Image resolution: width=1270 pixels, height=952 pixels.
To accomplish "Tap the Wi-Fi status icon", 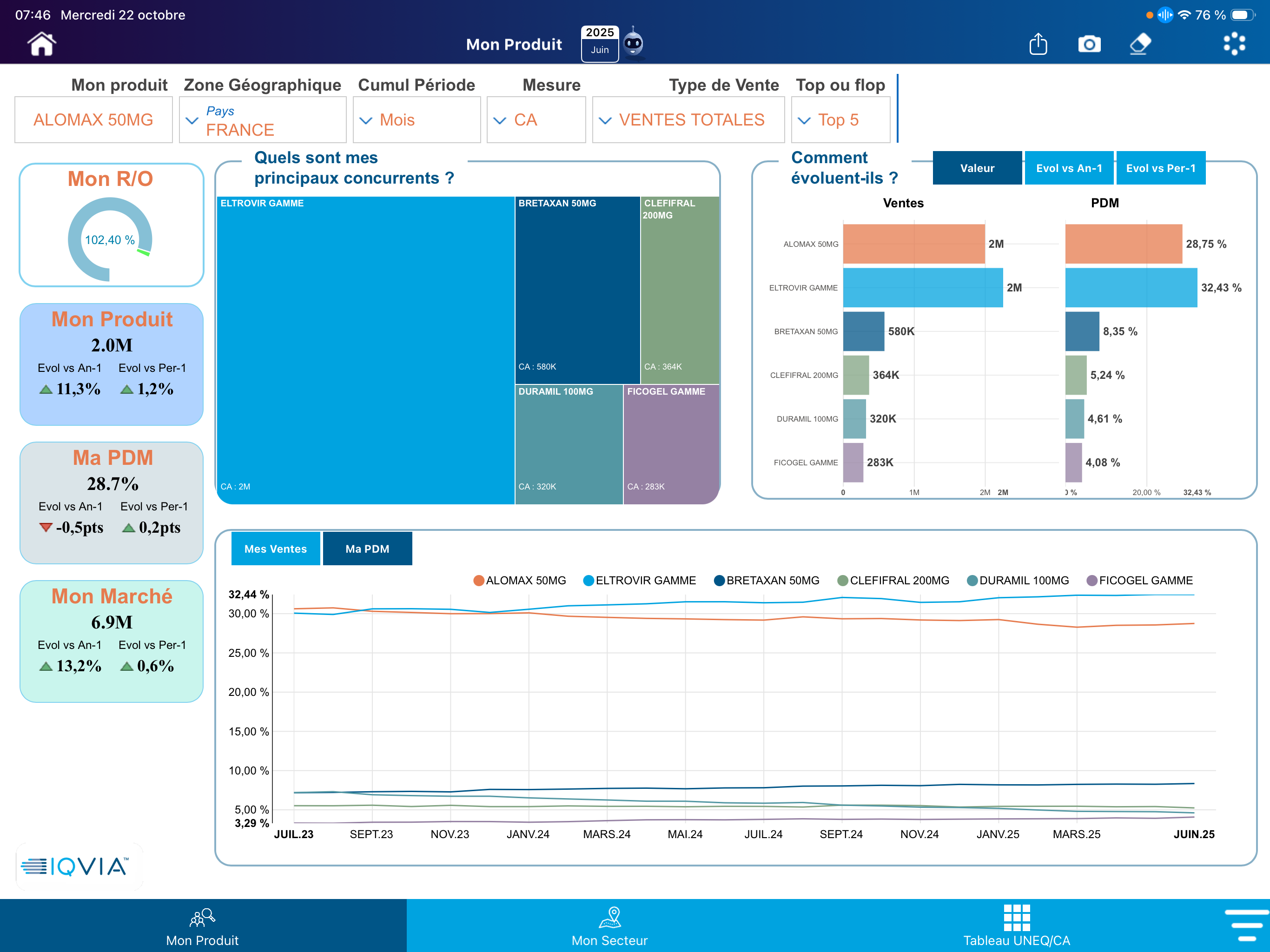I will point(1184,15).
